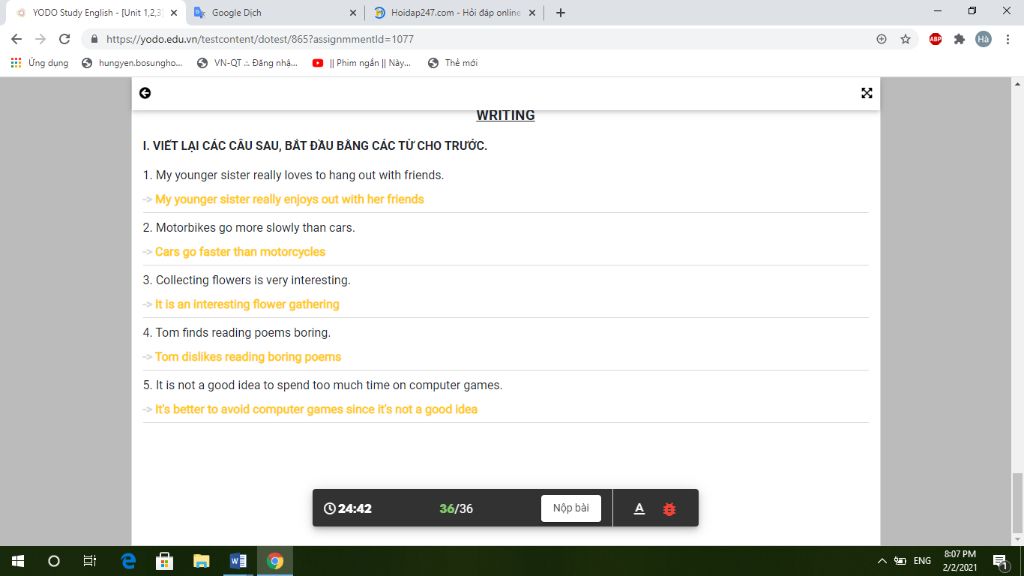Click the address bar URL
This screenshot has height=576, width=1024.
(260, 39)
